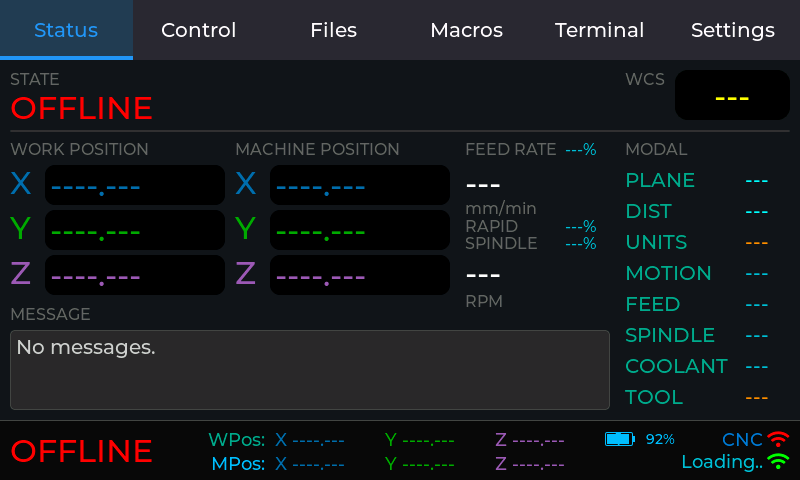This screenshot has width=800, height=480.
Task: Click the OFFLINE text in bottom bar
Action: 82,451
